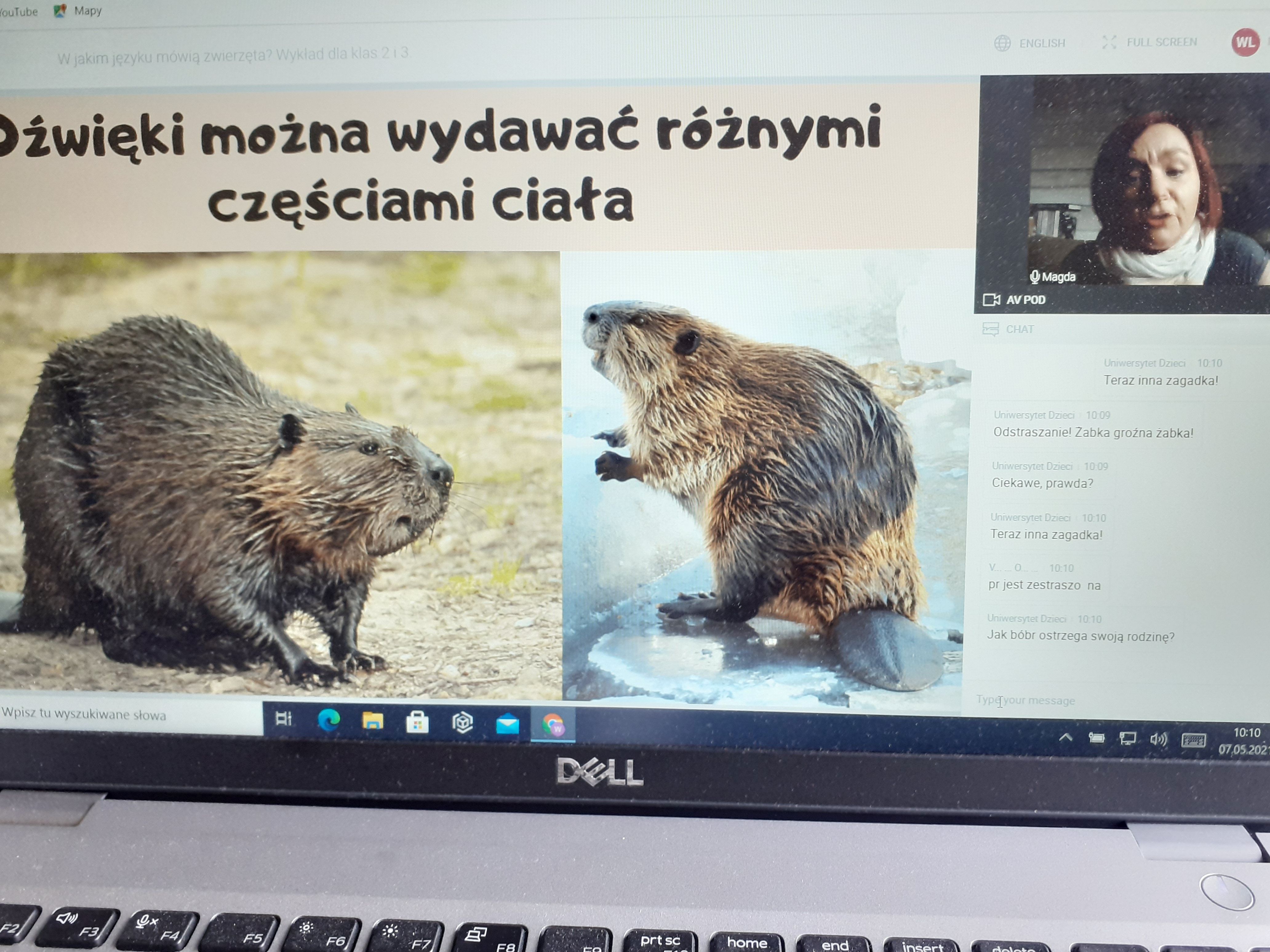This screenshot has width=1270, height=952.
Task: Select the message 'Odstraszanie! Żabka groźna żabka!'
Action: pos(1093,433)
